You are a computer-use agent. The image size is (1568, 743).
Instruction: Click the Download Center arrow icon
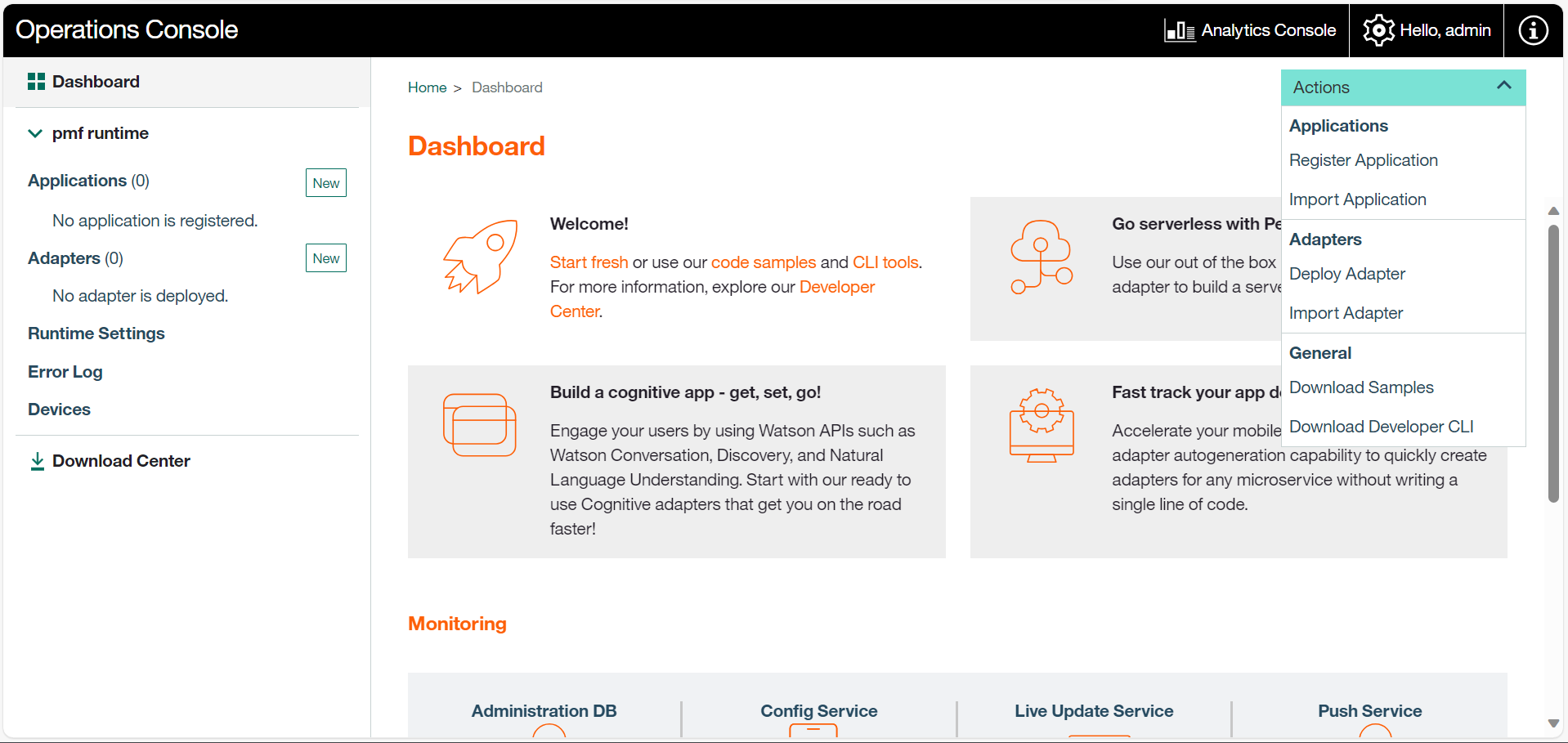pyautogui.click(x=37, y=462)
